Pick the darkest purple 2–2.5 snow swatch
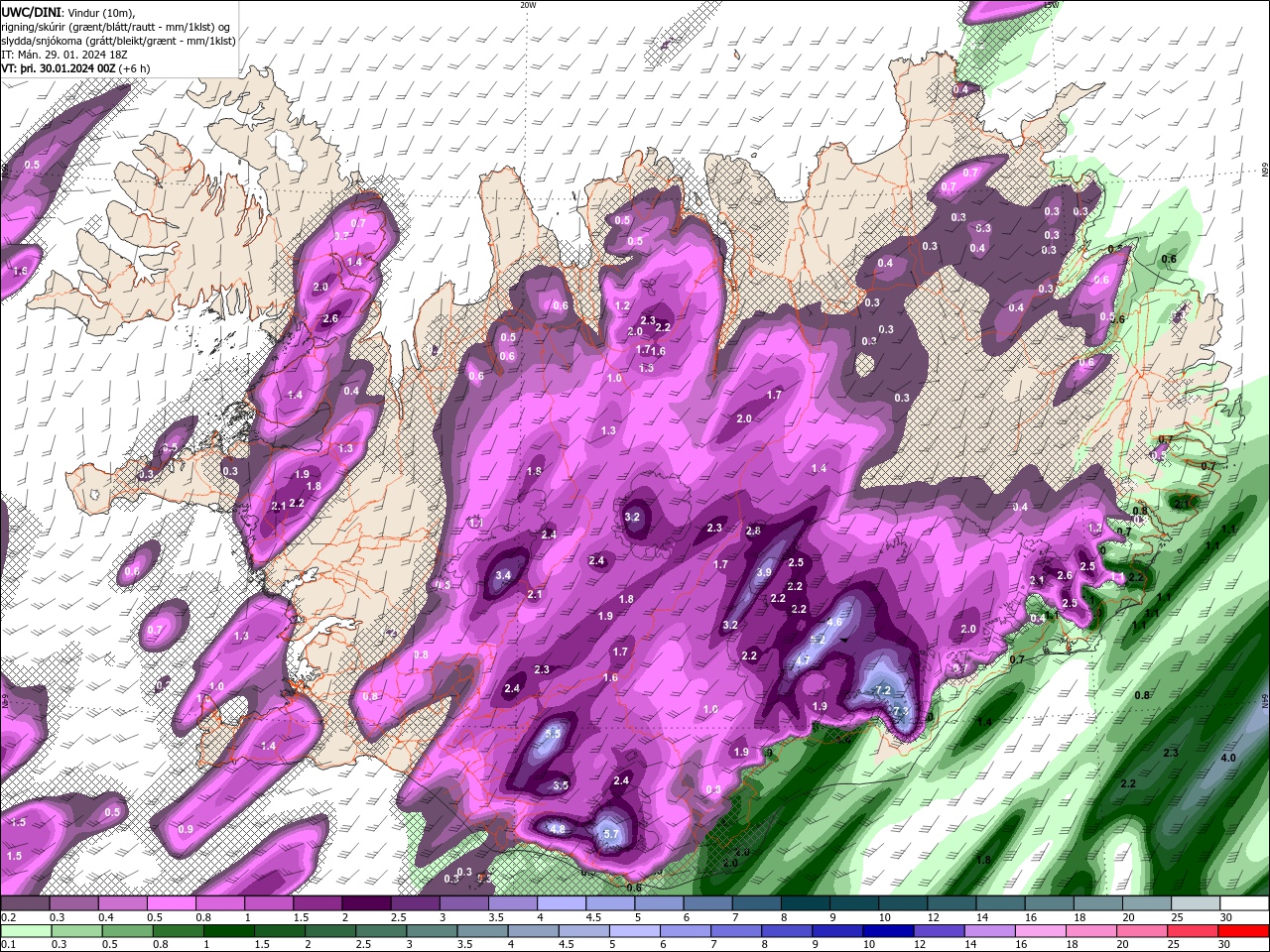Image resolution: width=1270 pixels, height=952 pixels. [x=366, y=903]
